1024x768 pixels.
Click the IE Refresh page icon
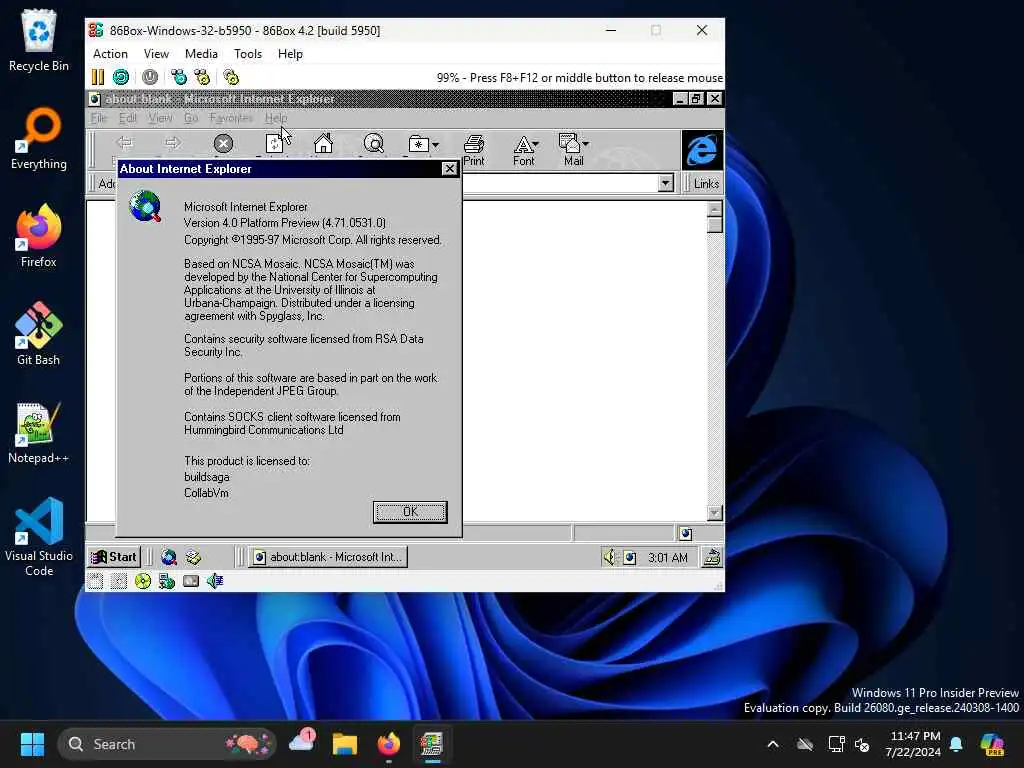(274, 144)
